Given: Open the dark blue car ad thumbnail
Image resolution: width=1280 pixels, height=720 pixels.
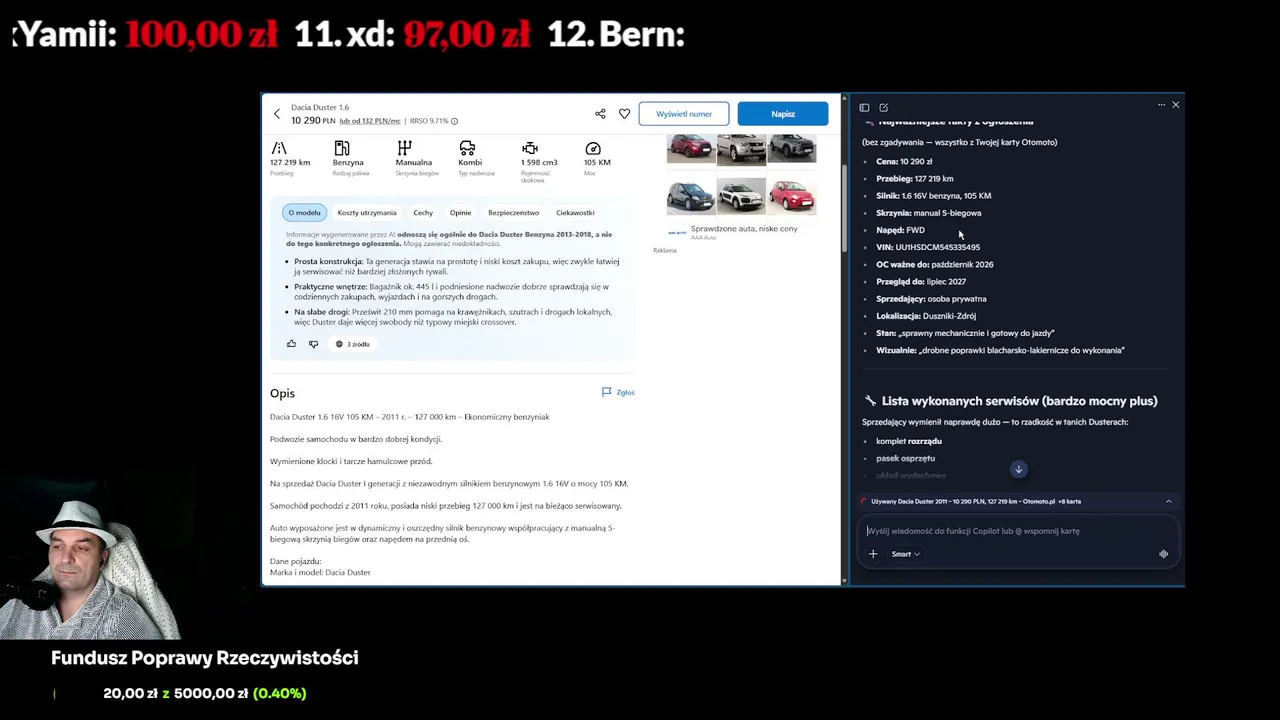Looking at the screenshot, I should [691, 197].
